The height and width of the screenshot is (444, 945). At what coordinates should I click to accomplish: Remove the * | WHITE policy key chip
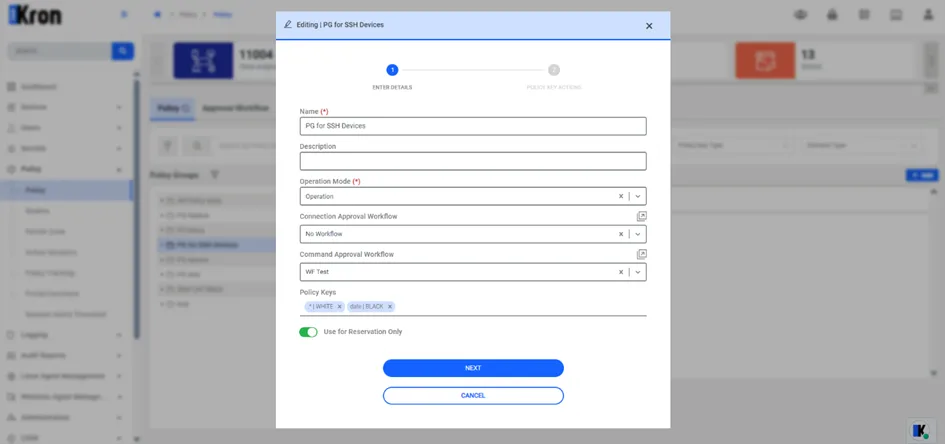pos(339,307)
